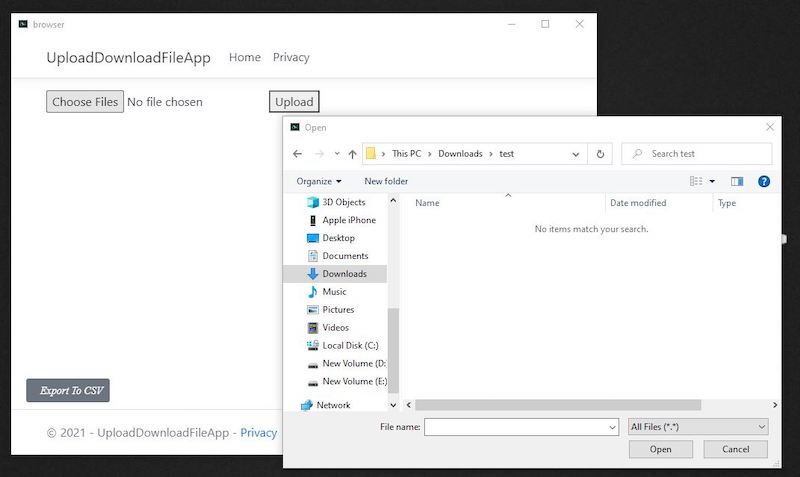Click the UploadDownloadFileApp brand link
The width and height of the screenshot is (800, 477).
[x=129, y=58]
